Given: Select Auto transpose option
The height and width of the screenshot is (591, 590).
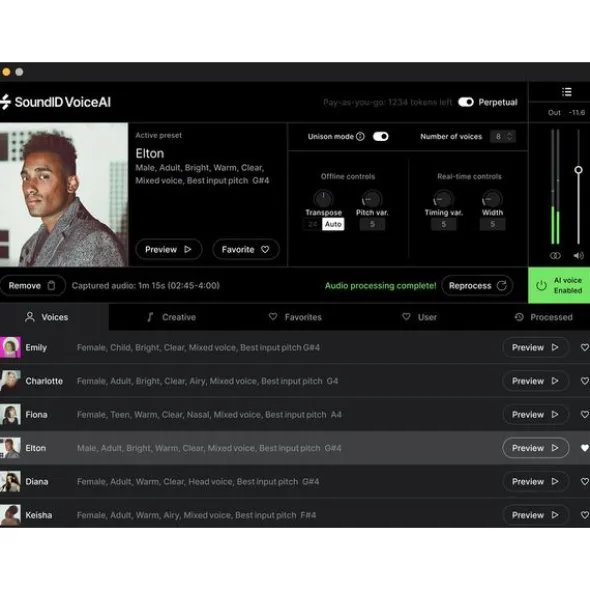Looking at the screenshot, I should pos(333,224).
